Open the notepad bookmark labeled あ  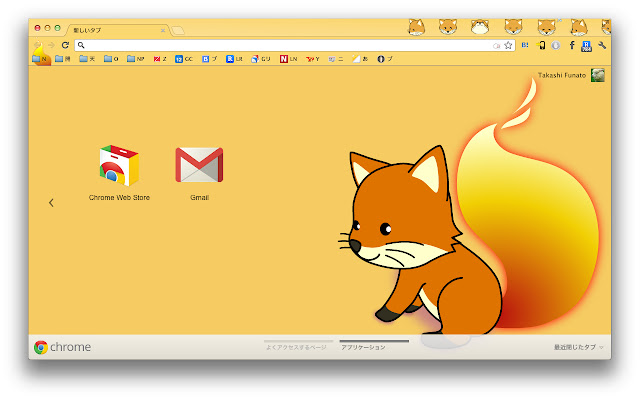click(x=360, y=59)
